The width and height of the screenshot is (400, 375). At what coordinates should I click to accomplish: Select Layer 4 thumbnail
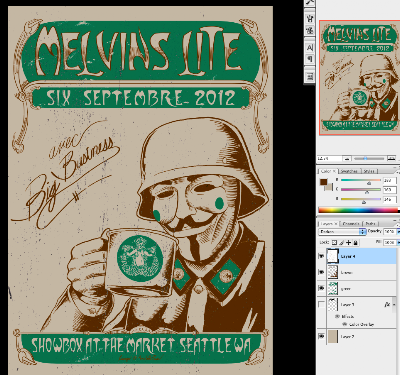click(x=333, y=256)
